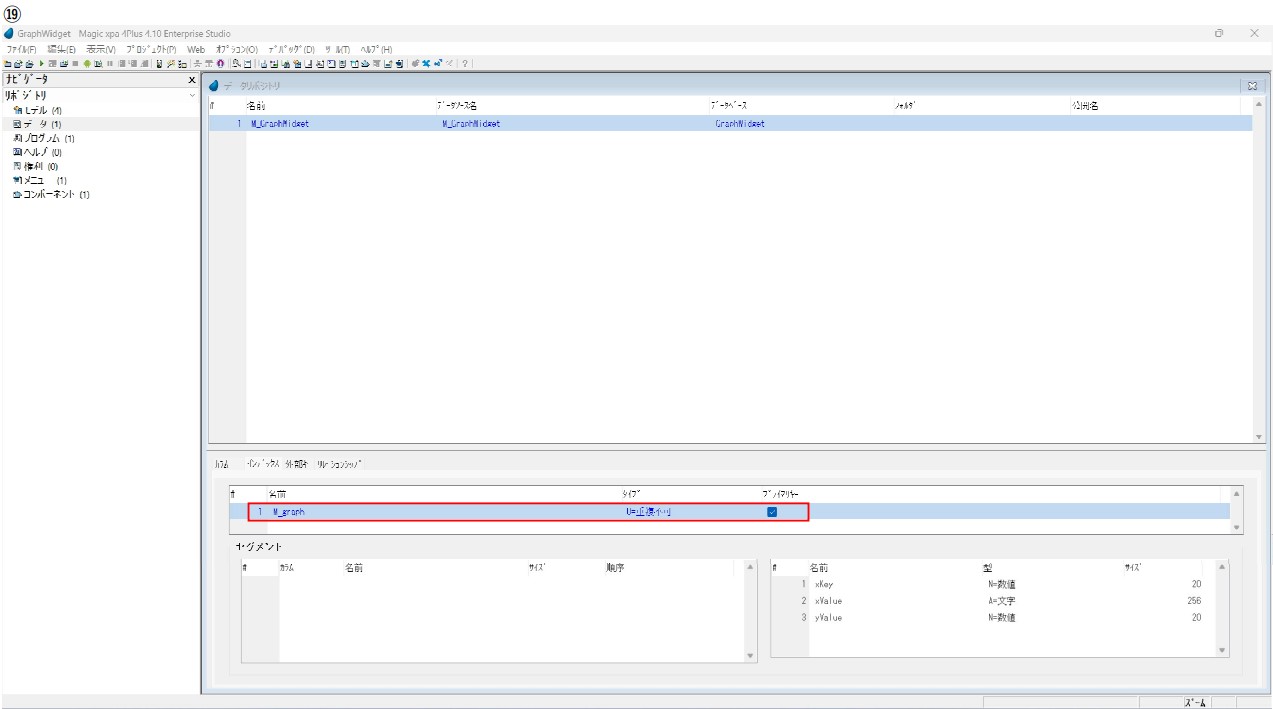
Task: Click the green bug debug toolbar icon
Action: [x=87, y=63]
